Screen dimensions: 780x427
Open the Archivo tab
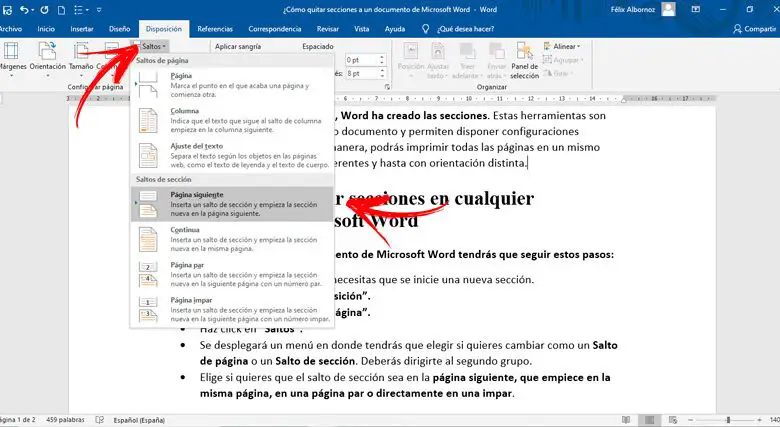pyautogui.click(x=10, y=29)
